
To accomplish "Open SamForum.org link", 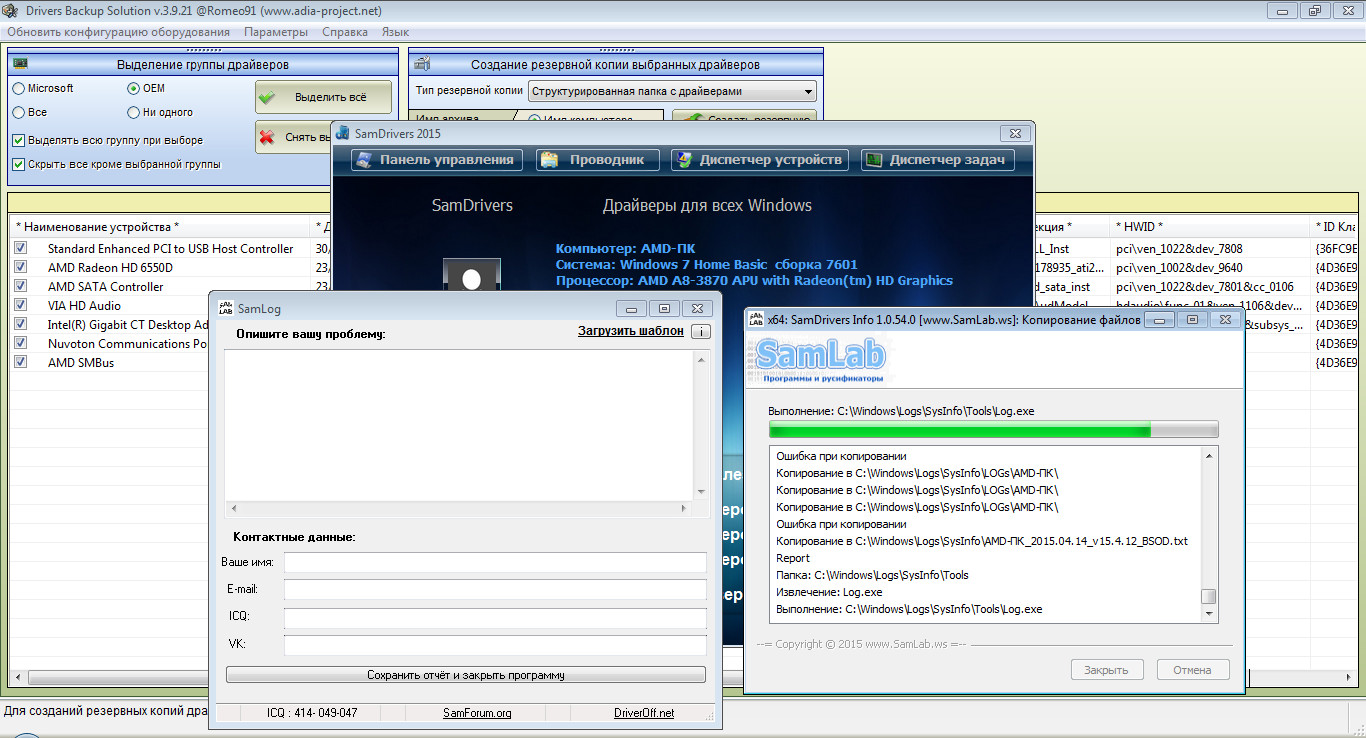I will pos(477,713).
